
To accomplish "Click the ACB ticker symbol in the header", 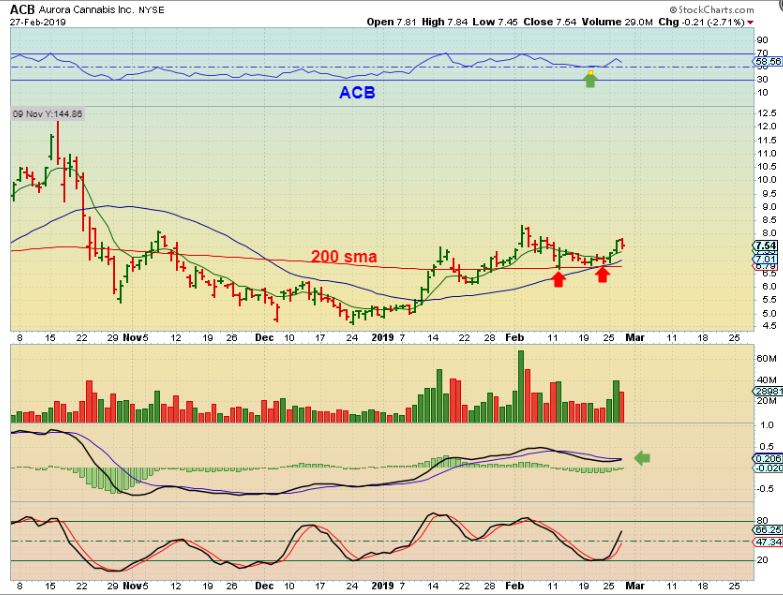I will click(x=22, y=9).
